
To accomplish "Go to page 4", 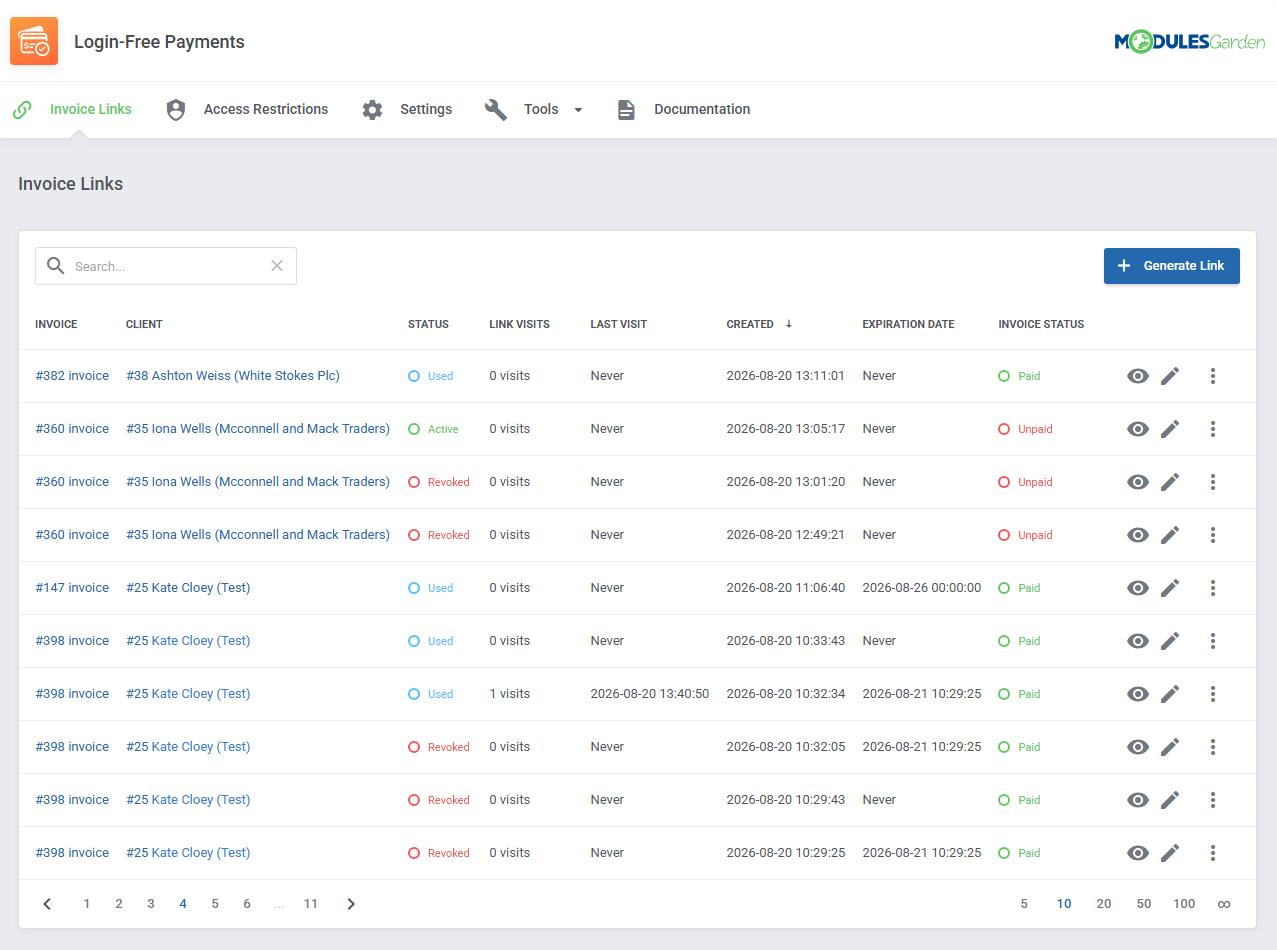I will coord(183,904).
